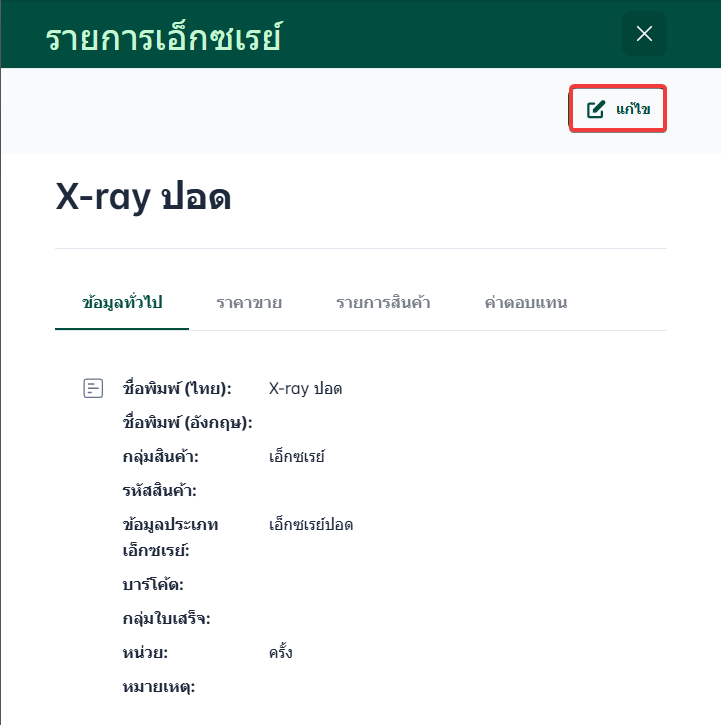The width and height of the screenshot is (721, 725).
Task: Click the ครั้ง unit value
Action: tap(281, 653)
